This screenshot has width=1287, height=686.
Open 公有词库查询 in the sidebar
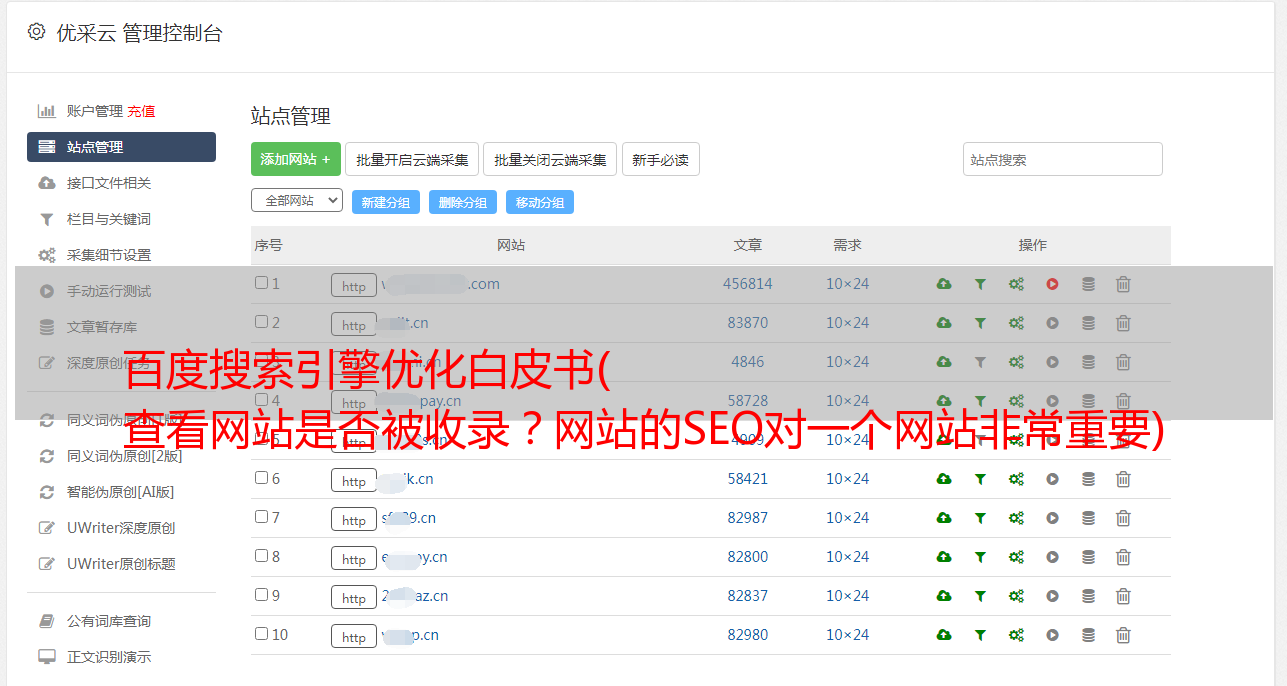(109, 621)
